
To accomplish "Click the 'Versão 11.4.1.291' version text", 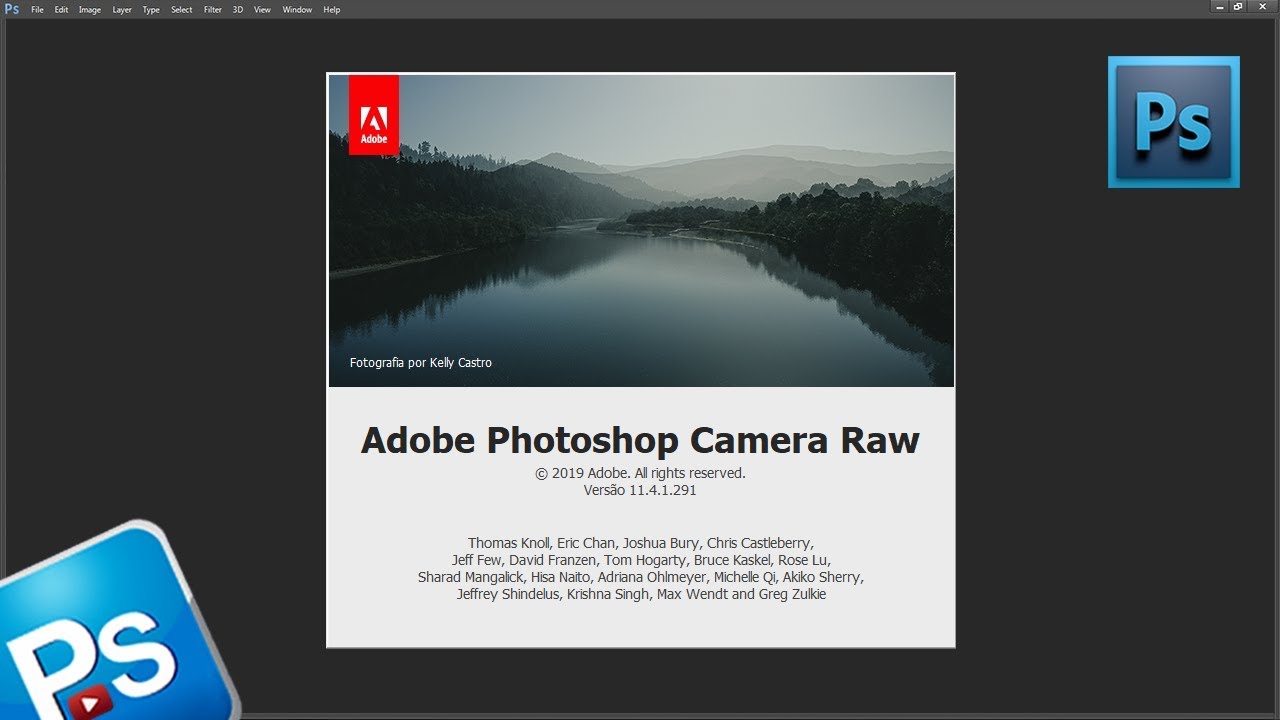I will pos(640,490).
